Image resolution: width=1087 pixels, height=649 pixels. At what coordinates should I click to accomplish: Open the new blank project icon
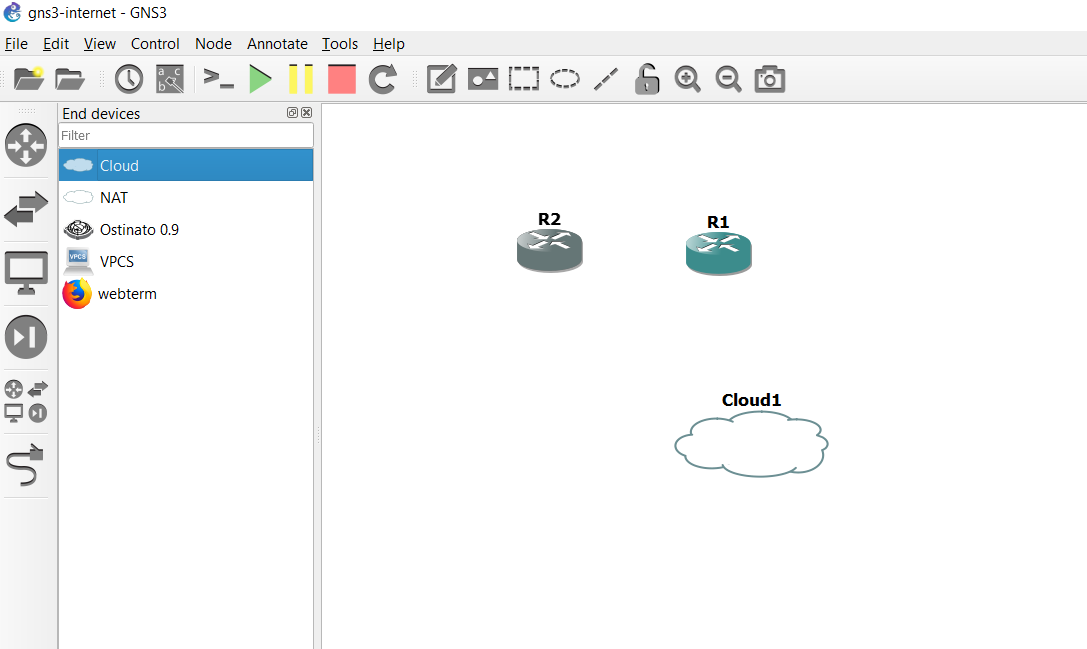28,78
